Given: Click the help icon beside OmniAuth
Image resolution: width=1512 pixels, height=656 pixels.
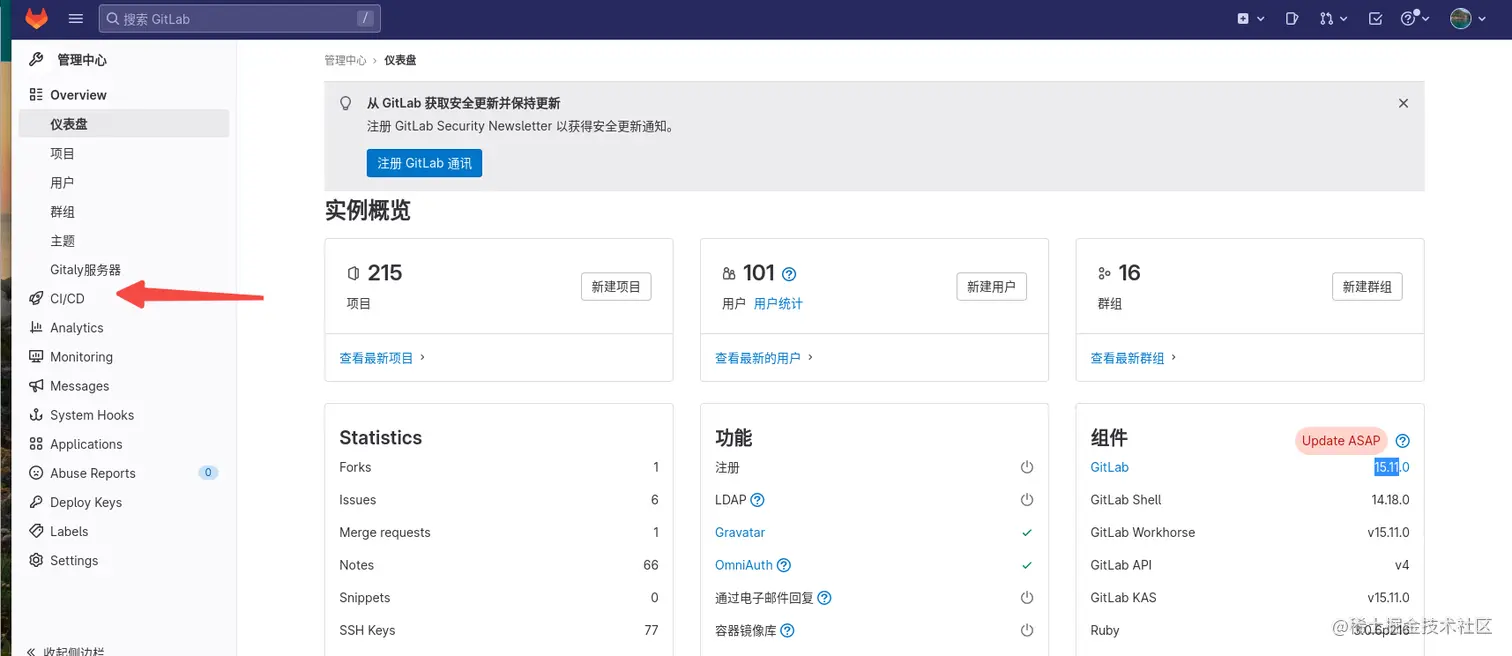Looking at the screenshot, I should 784,565.
